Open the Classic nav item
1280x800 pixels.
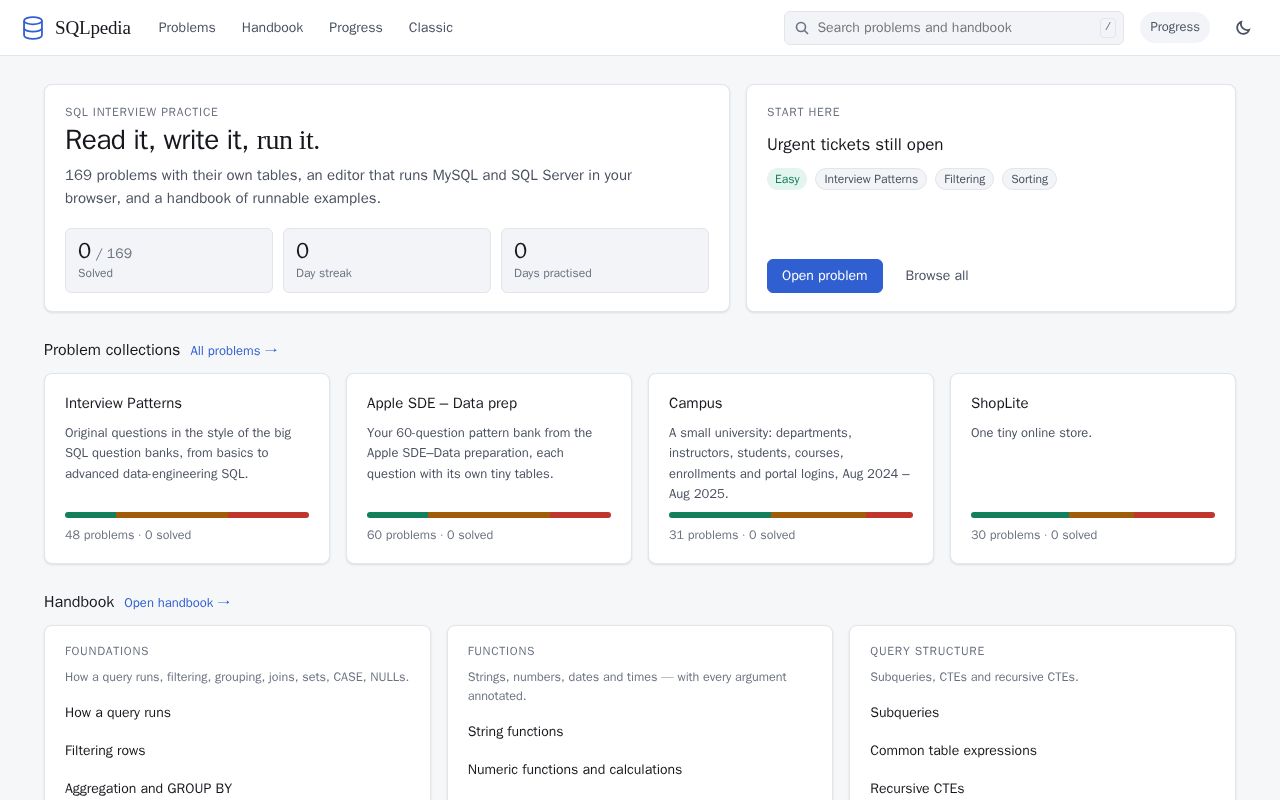pyautogui.click(x=431, y=28)
